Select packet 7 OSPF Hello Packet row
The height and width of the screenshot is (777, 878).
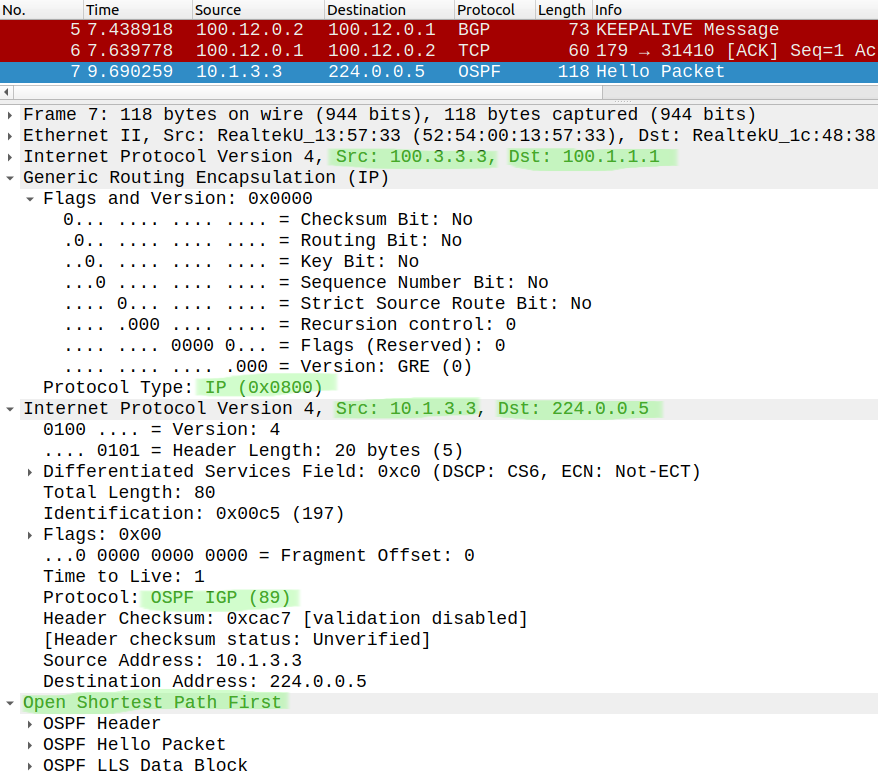click(439, 72)
